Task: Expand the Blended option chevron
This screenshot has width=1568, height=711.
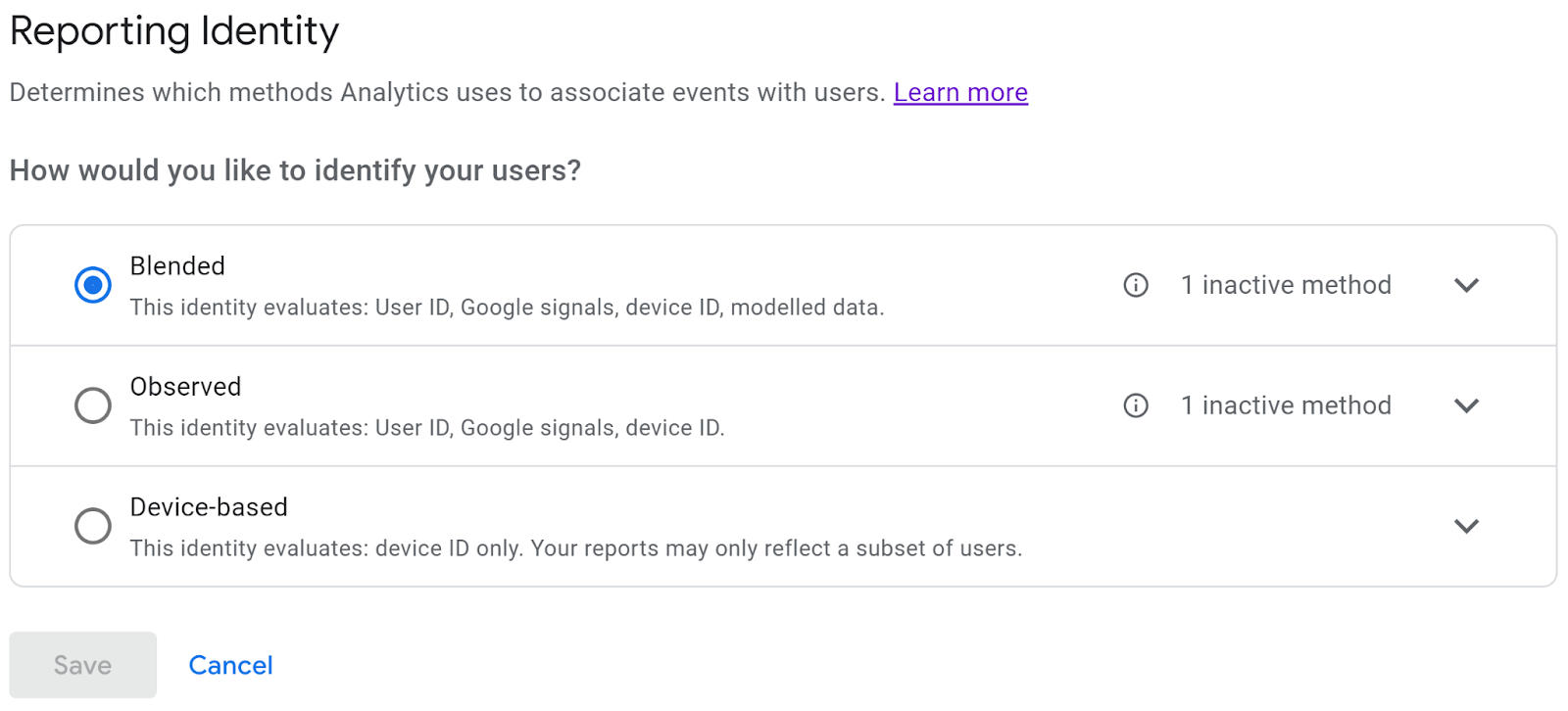Action: pyautogui.click(x=1466, y=285)
